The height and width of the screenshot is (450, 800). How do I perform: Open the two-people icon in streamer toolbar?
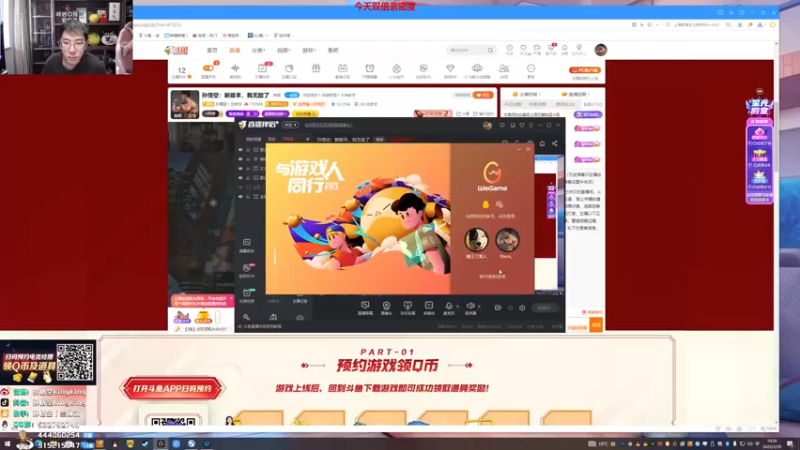[x=504, y=68]
